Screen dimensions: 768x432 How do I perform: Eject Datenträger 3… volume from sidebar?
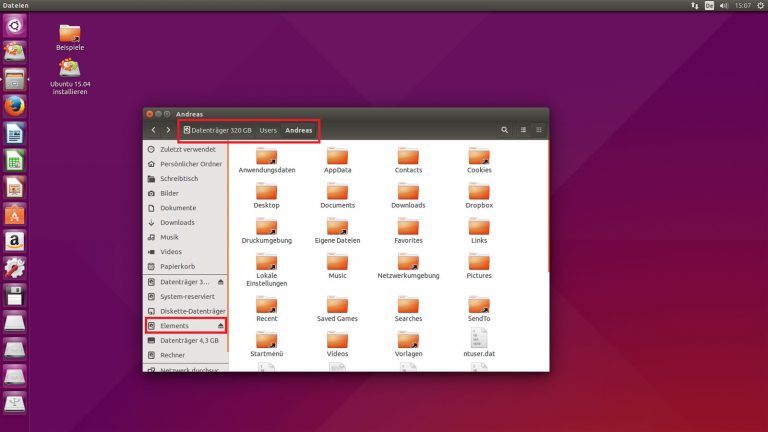tap(221, 282)
